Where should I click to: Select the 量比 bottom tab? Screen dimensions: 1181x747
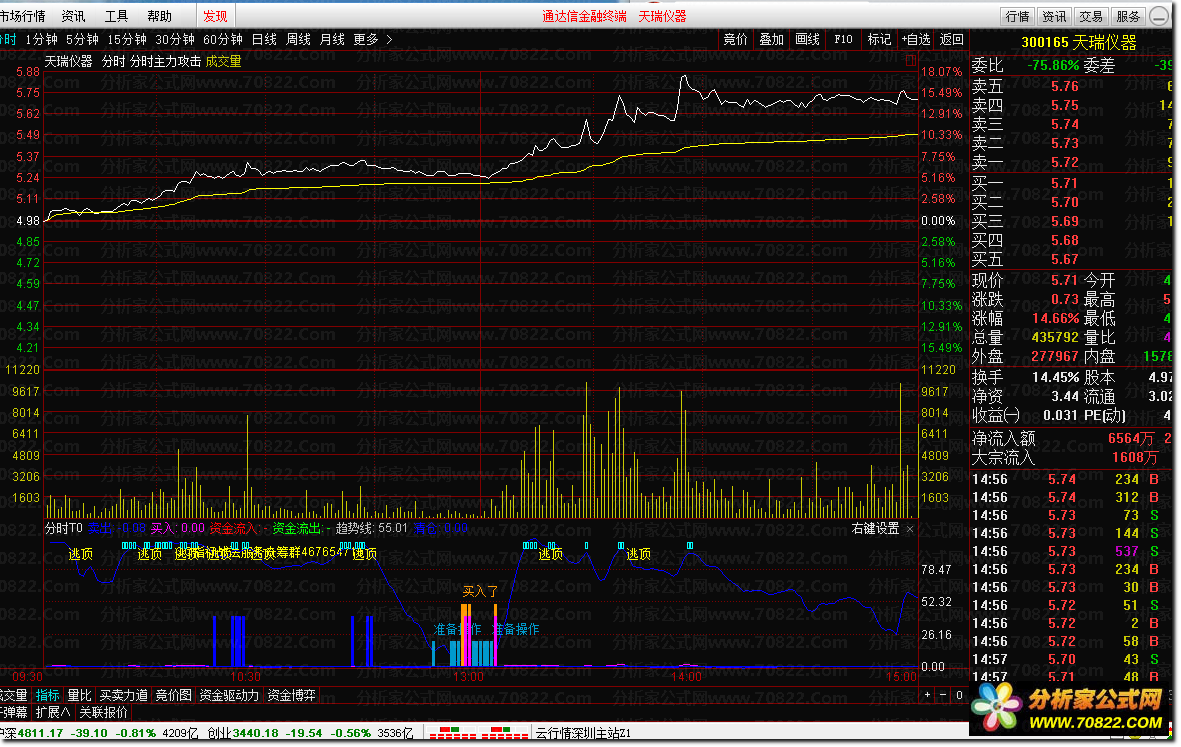(x=80, y=695)
